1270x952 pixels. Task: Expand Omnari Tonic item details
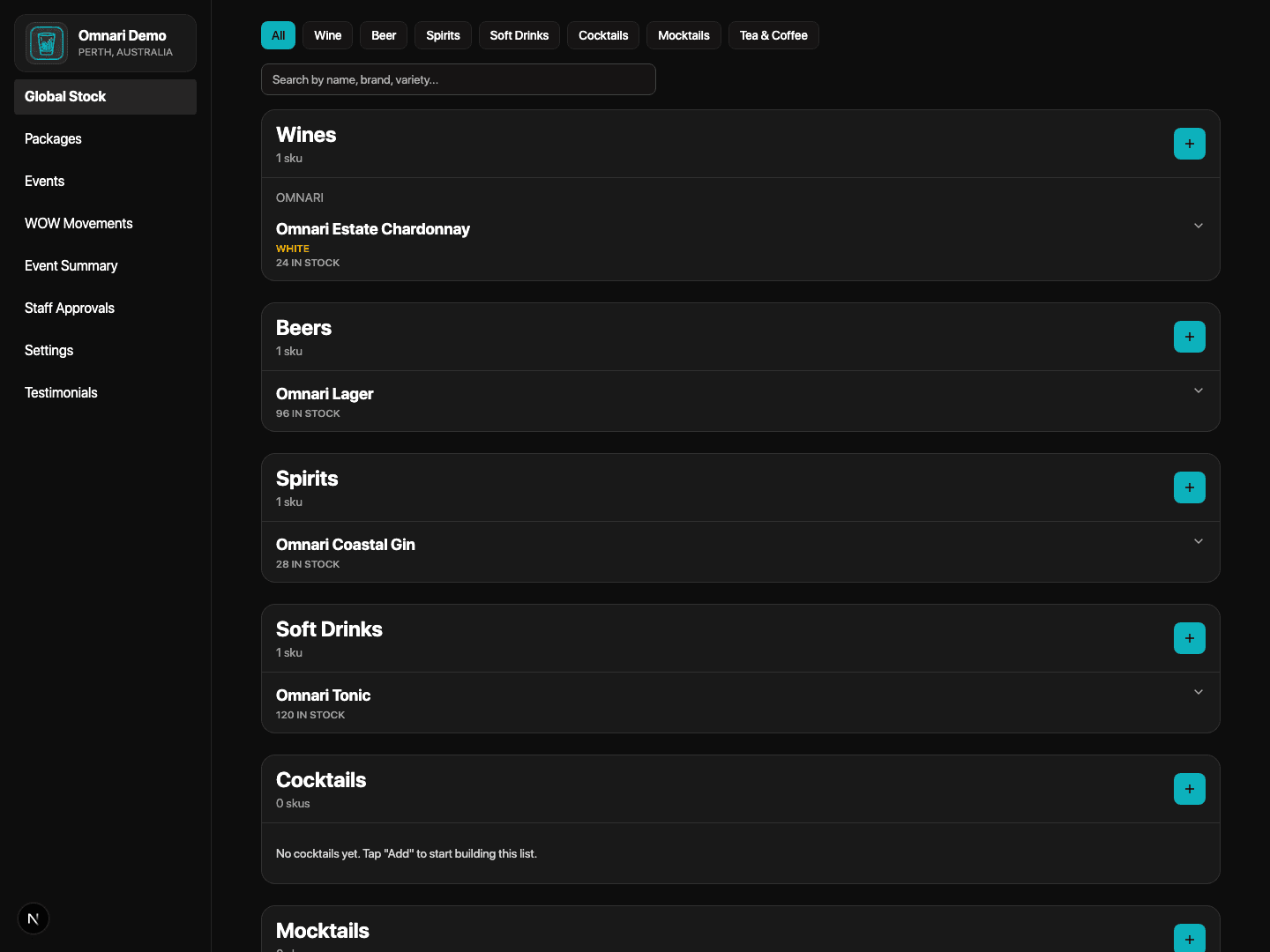click(x=1198, y=692)
